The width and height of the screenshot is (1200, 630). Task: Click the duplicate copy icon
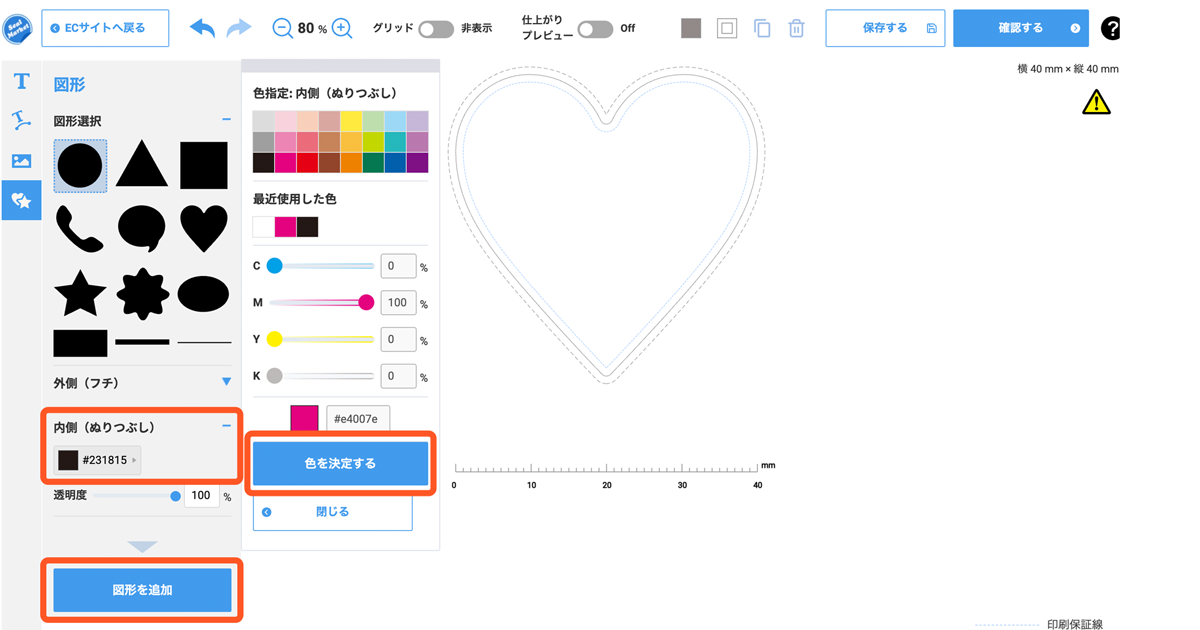coord(762,28)
